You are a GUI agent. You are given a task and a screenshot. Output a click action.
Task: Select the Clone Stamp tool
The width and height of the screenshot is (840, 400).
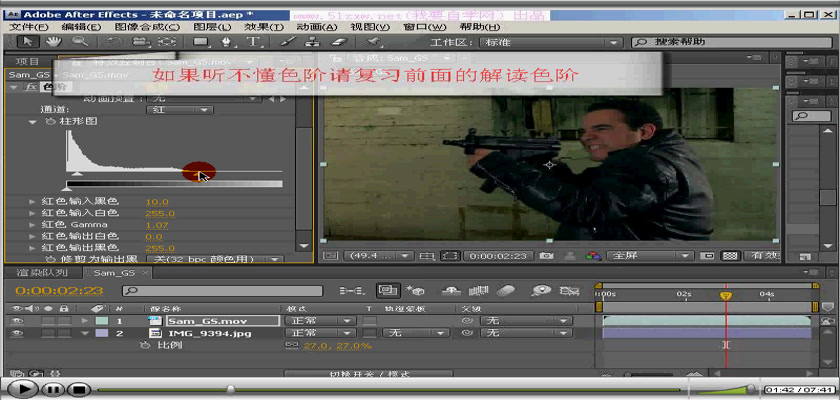314,41
